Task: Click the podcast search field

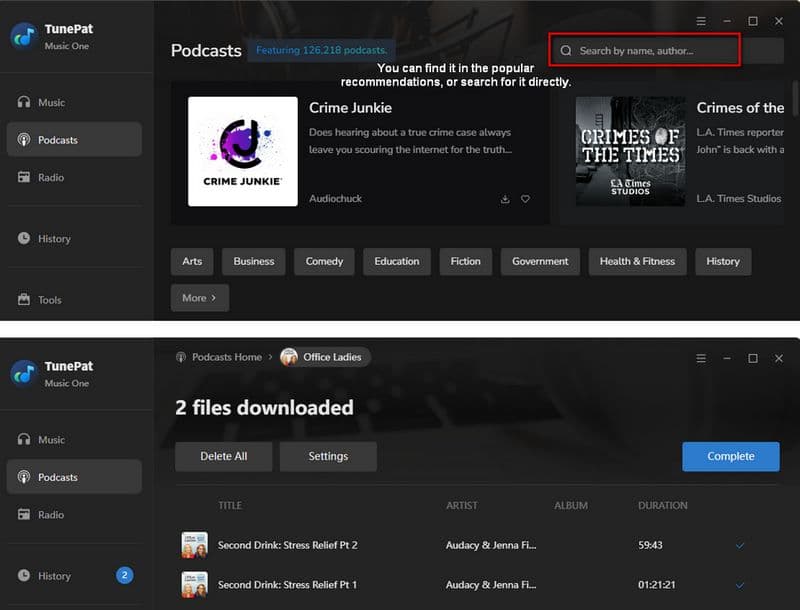Action: 644,50
